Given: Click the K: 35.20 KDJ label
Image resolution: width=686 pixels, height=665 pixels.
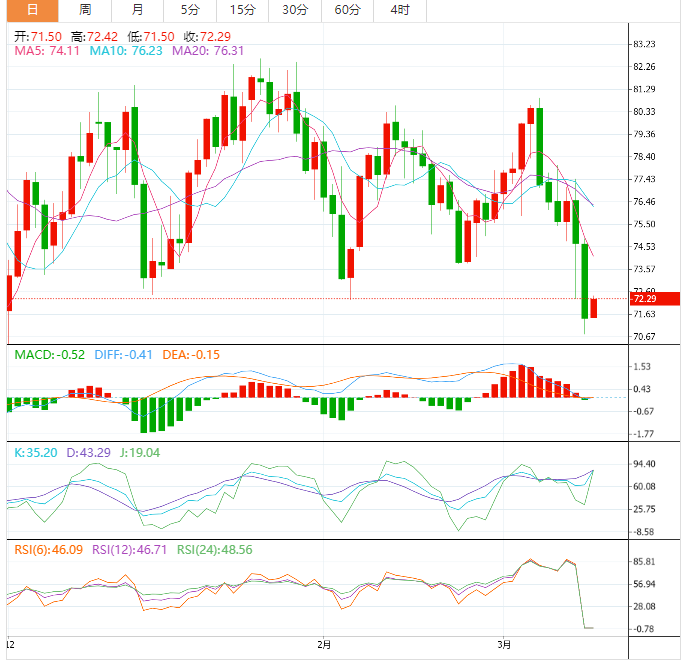Looking at the screenshot, I should click(35, 453).
